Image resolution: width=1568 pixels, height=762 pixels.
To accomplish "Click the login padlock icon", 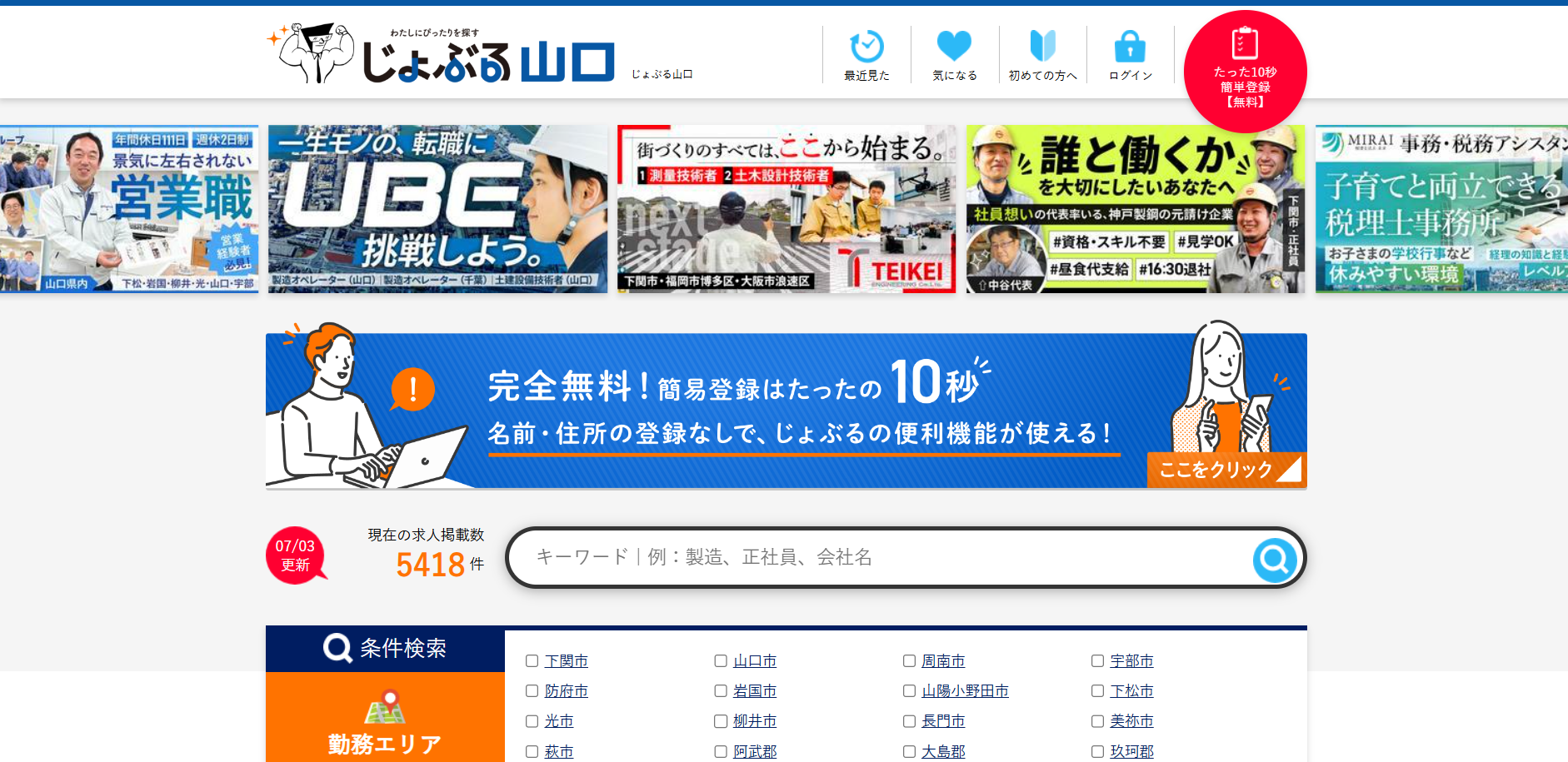I will pos(1130,47).
